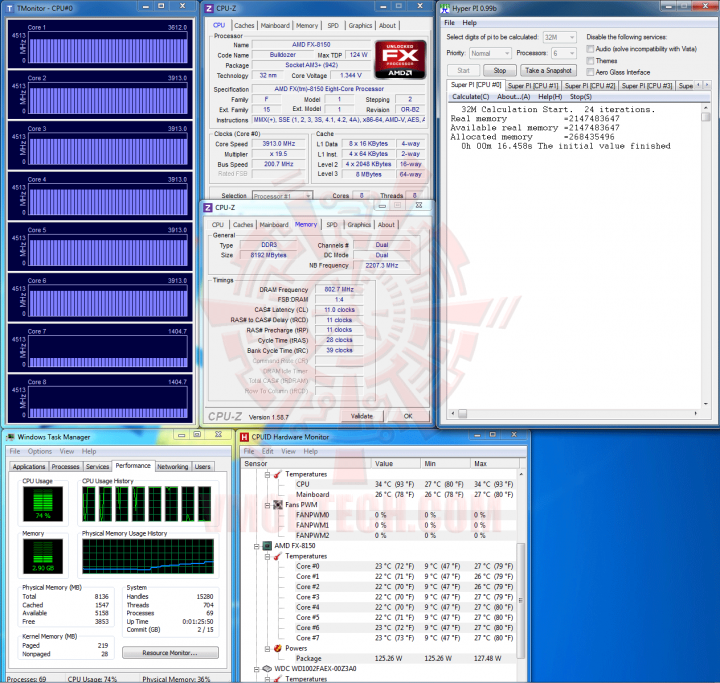Open the Options menu in Task Manager
Image resolution: width=720 pixels, height=683 pixels.
(x=39, y=452)
